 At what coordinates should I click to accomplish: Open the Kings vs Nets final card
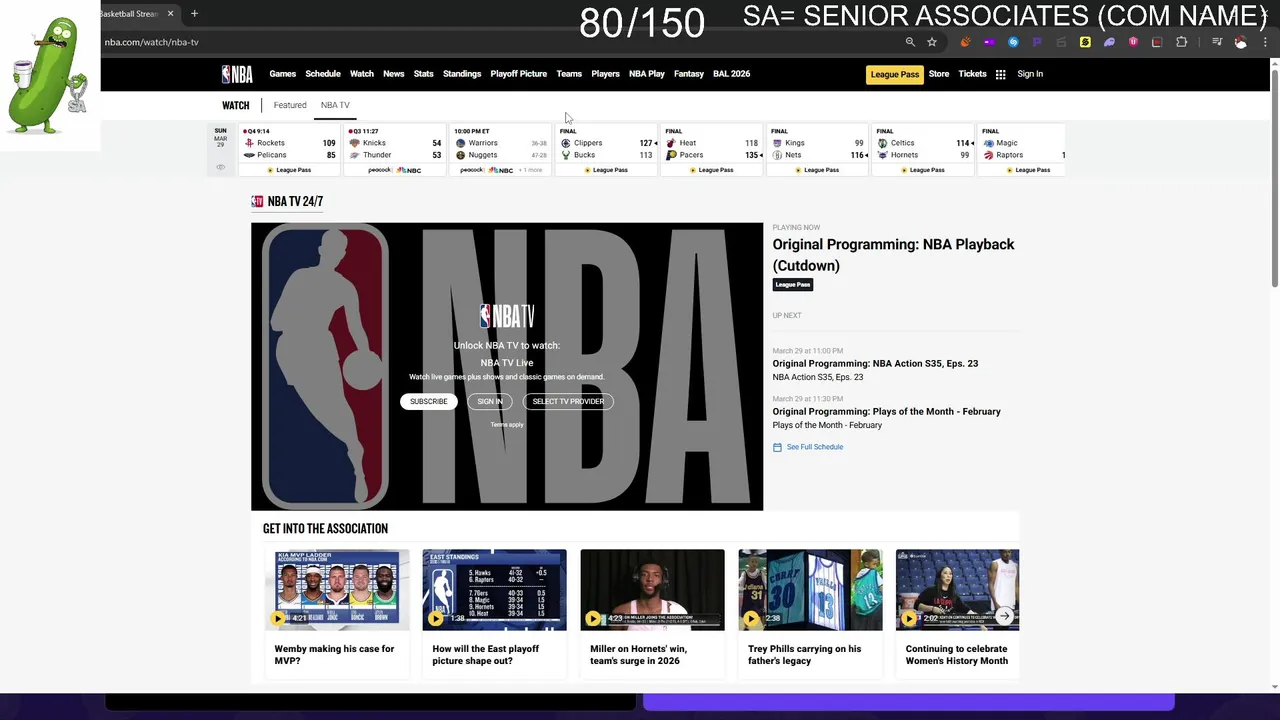(818, 150)
